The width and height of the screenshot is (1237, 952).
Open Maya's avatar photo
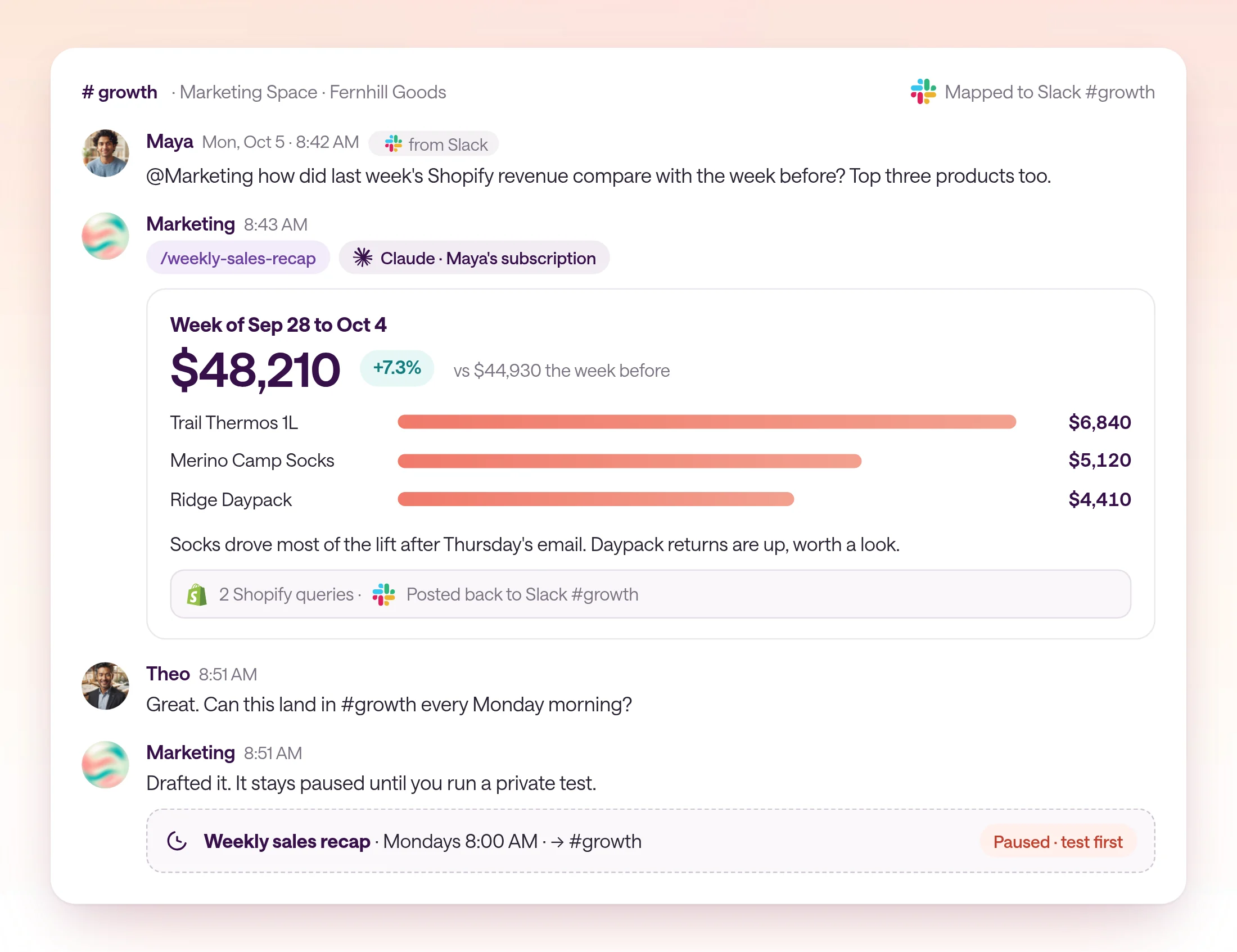[x=105, y=153]
